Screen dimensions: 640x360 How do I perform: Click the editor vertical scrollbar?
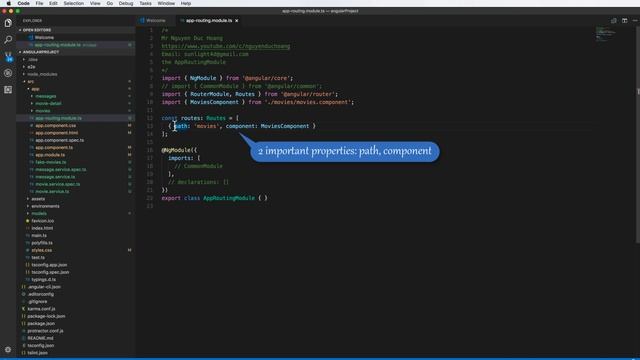click(x=638, y=135)
